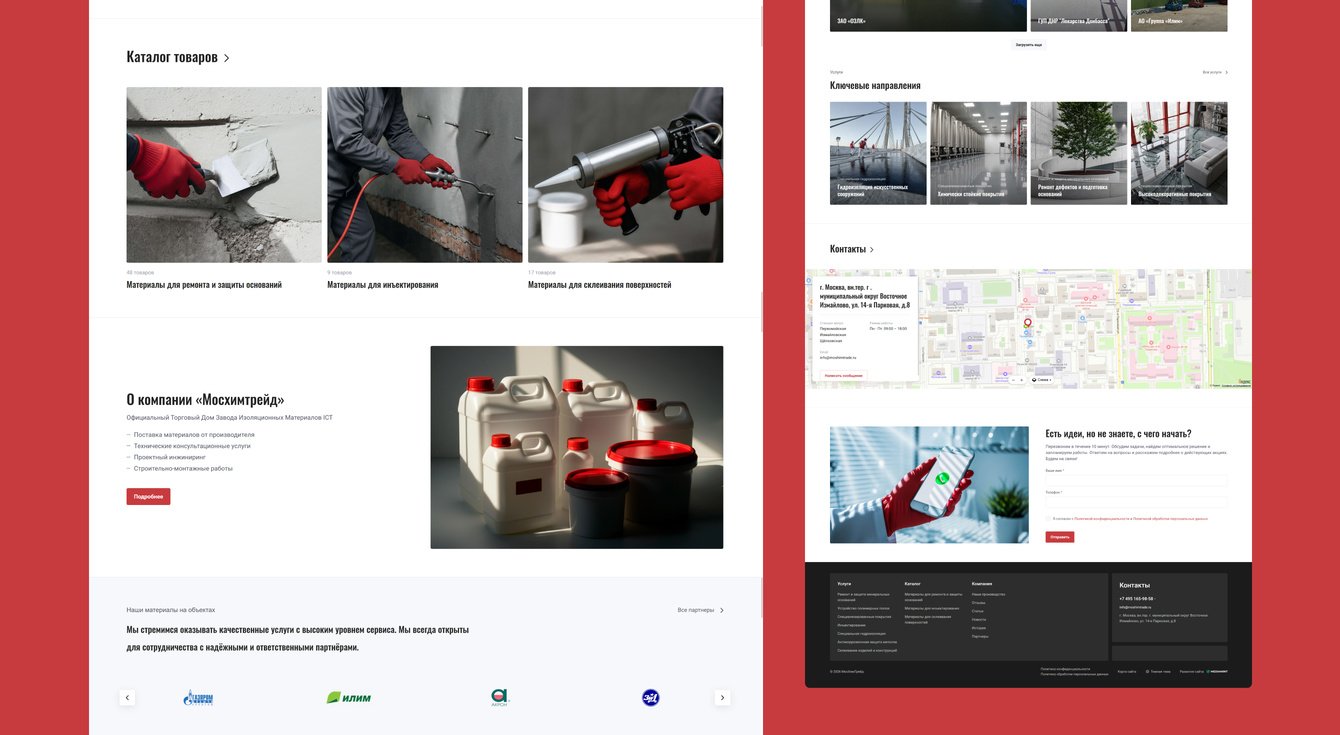Go to previous partner logo with left arrow

(127, 697)
